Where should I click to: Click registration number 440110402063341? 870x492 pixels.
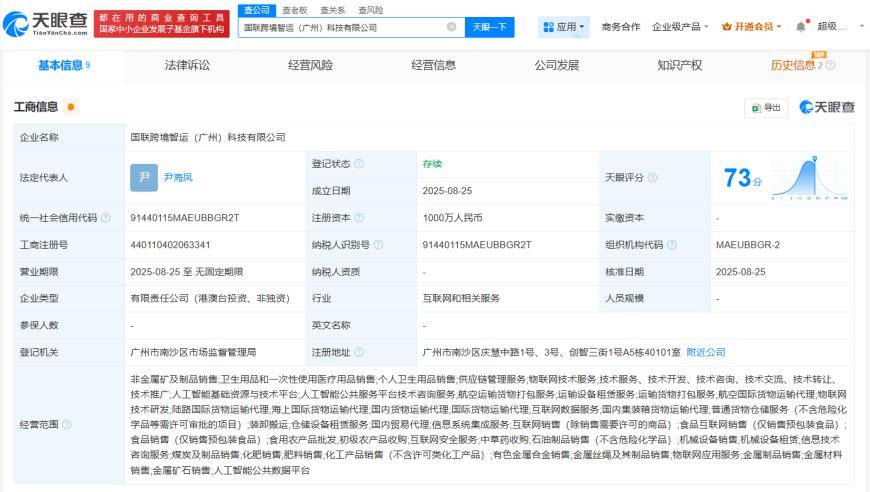(170, 245)
